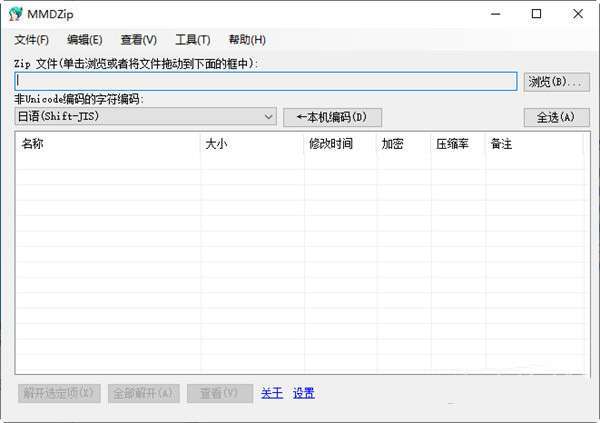The height and width of the screenshot is (423, 600).
Task: Sort by the 加密 column header
Action: pyautogui.click(x=404, y=144)
